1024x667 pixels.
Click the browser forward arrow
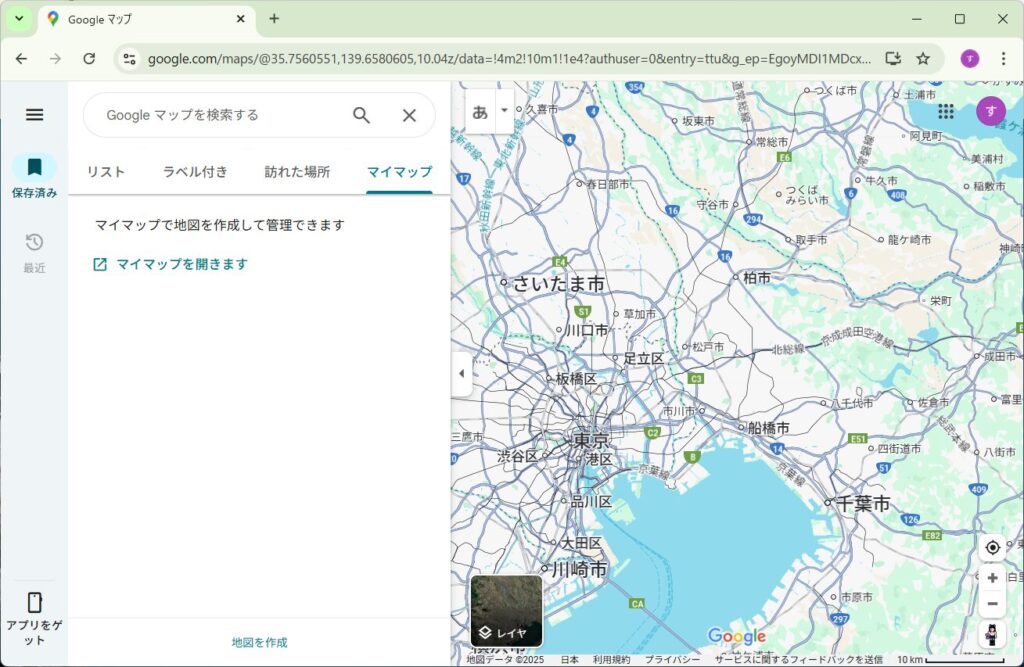(56, 59)
